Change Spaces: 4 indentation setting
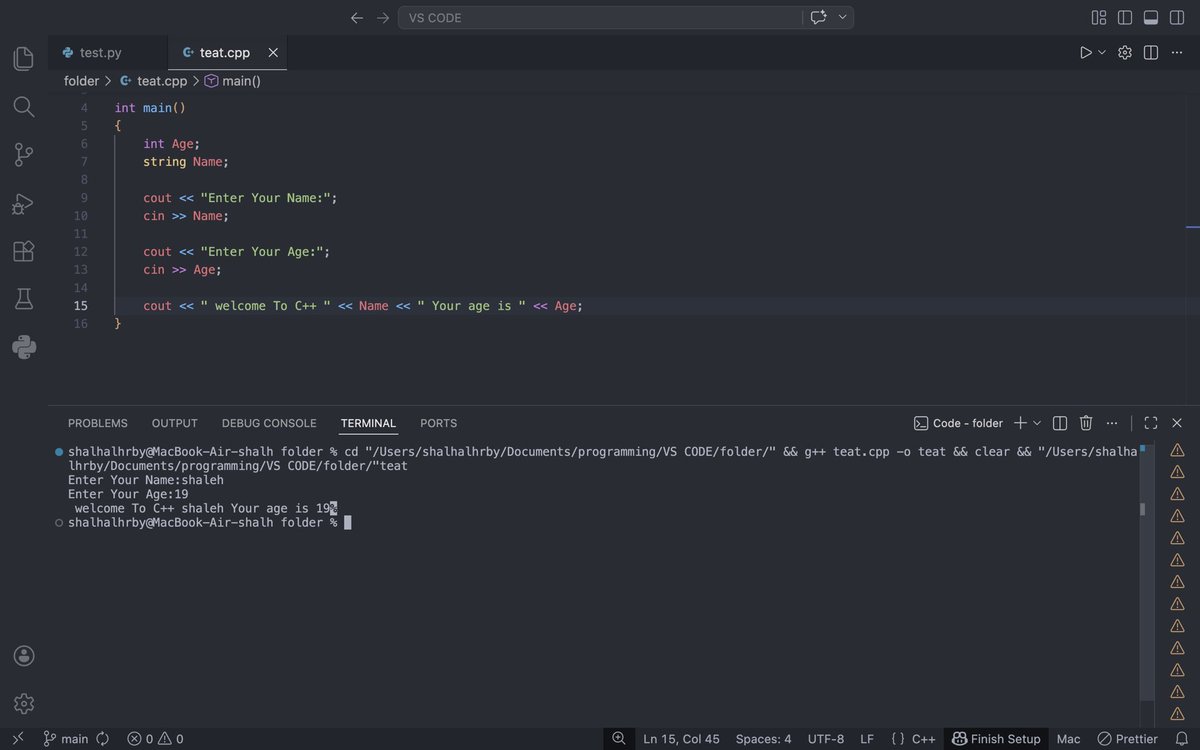This screenshot has width=1200, height=750. [x=763, y=739]
